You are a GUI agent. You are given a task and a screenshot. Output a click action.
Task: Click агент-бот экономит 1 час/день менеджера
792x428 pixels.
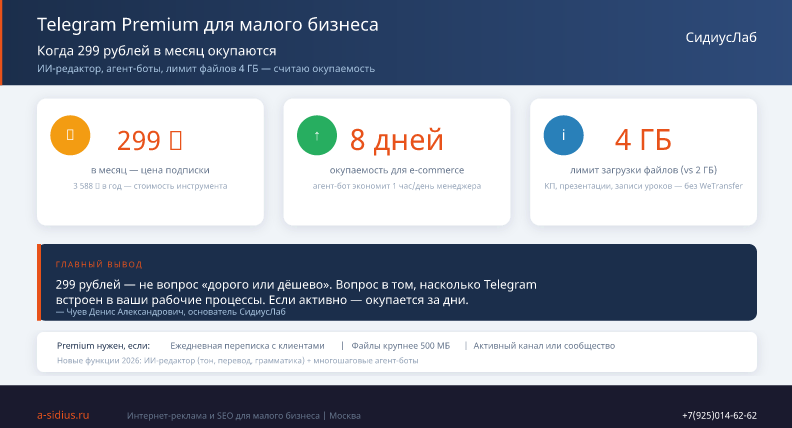(397, 186)
